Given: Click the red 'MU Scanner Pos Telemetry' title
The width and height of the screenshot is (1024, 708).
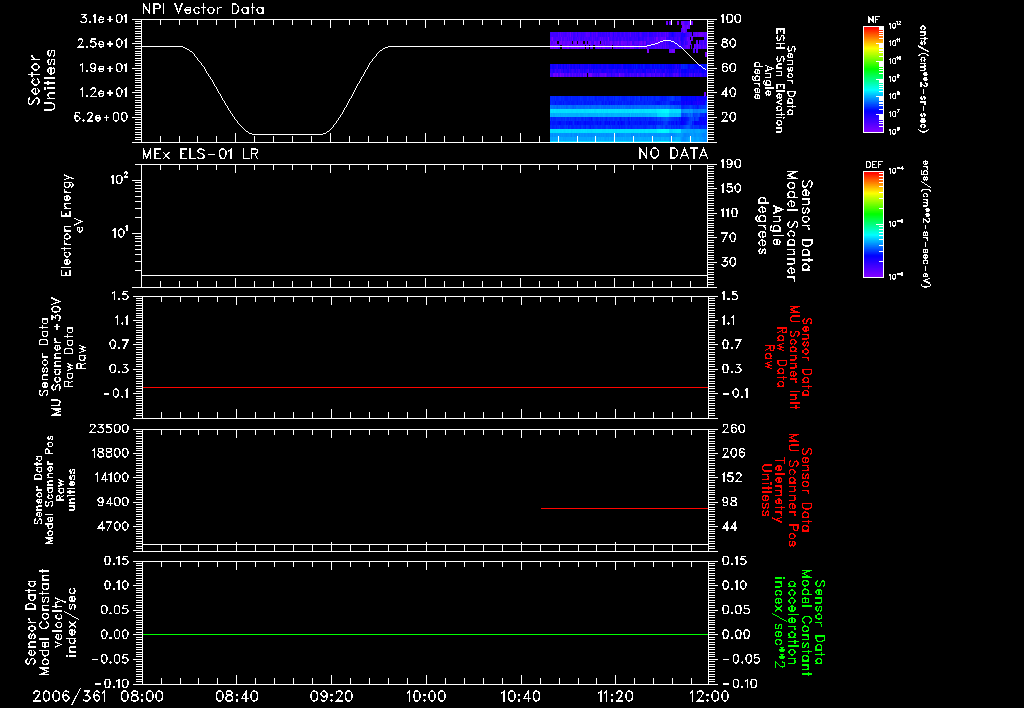Looking at the screenshot, I should 786,490.
